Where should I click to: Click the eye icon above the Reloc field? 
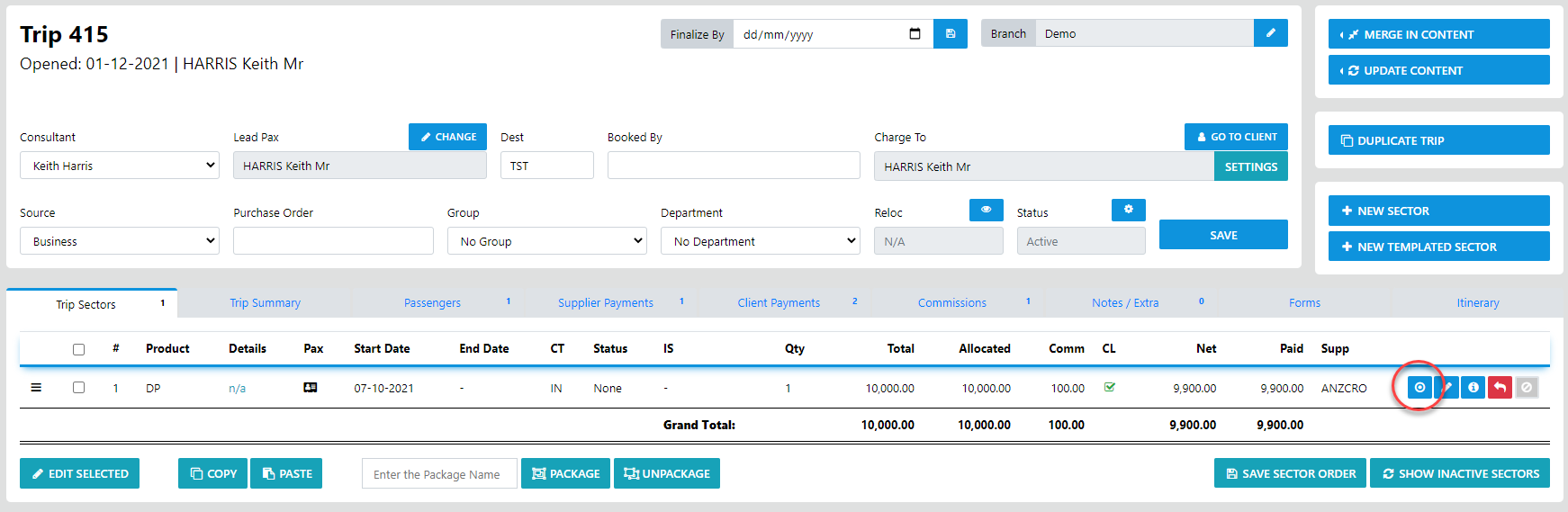coord(987,210)
